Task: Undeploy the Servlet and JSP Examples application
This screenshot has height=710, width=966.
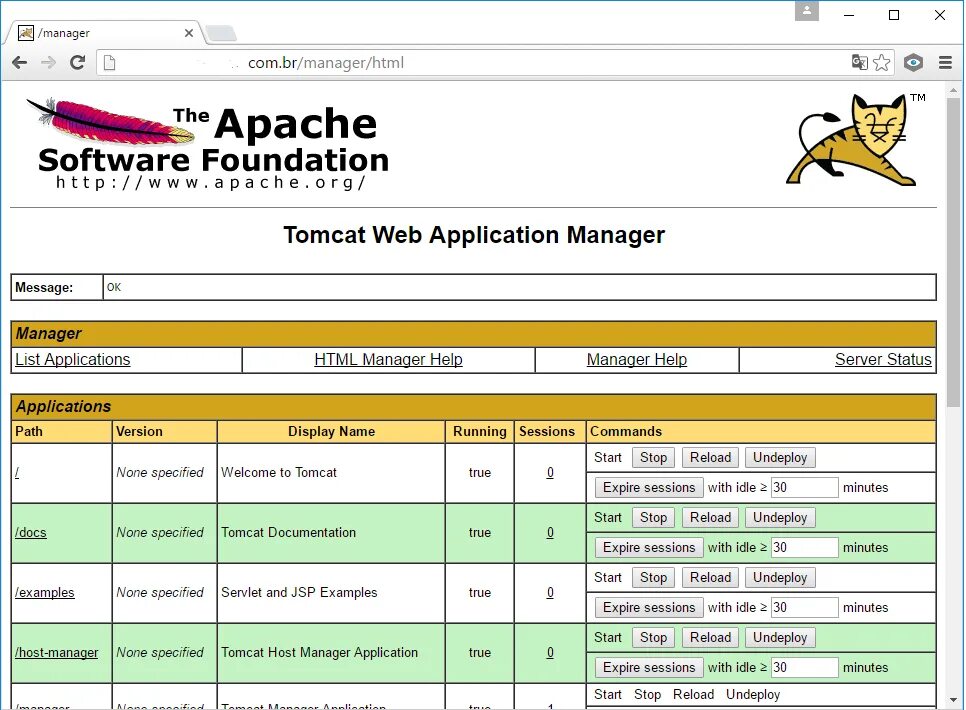Action: pos(780,577)
